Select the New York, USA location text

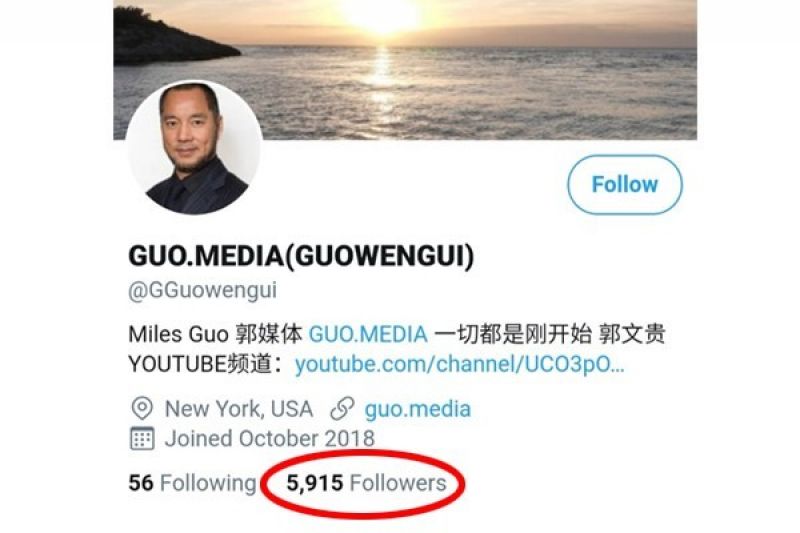click(239, 409)
